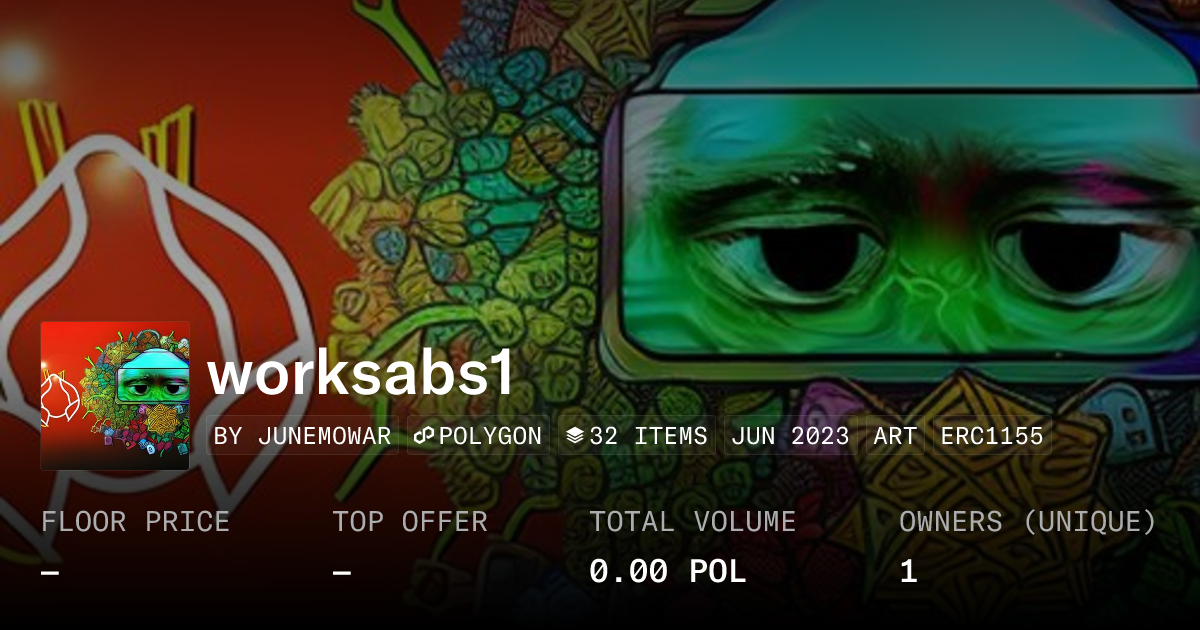Click the stacked layers items icon
The height and width of the screenshot is (630, 1200).
tap(575, 436)
